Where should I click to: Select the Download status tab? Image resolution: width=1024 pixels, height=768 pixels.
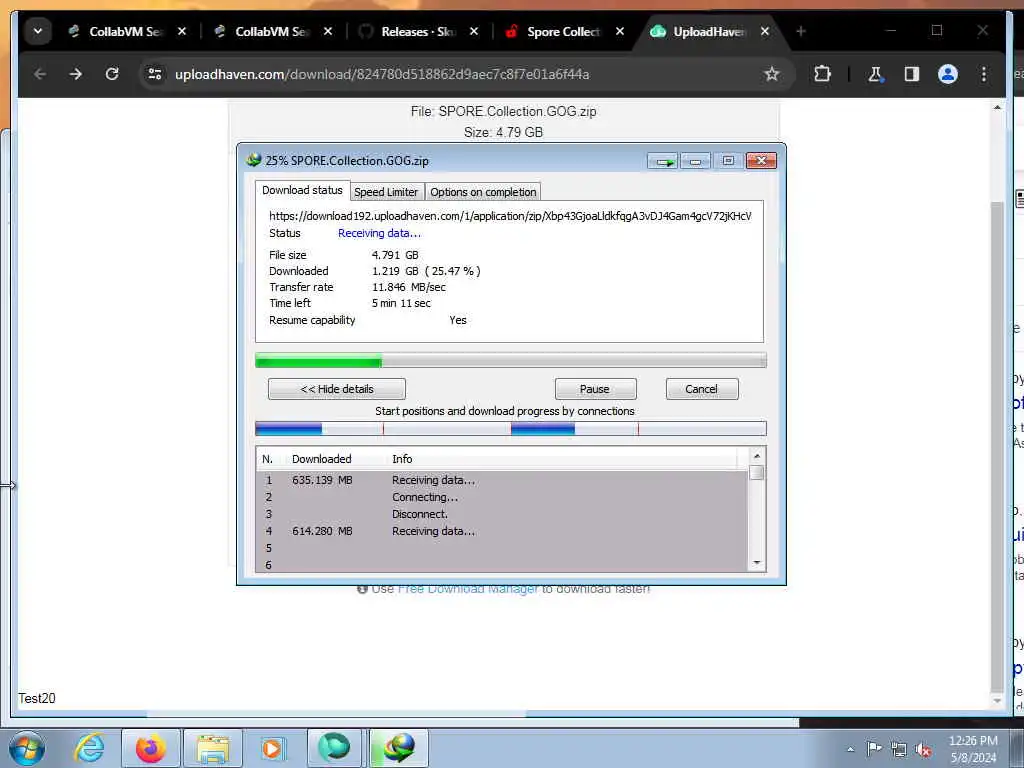click(x=302, y=190)
